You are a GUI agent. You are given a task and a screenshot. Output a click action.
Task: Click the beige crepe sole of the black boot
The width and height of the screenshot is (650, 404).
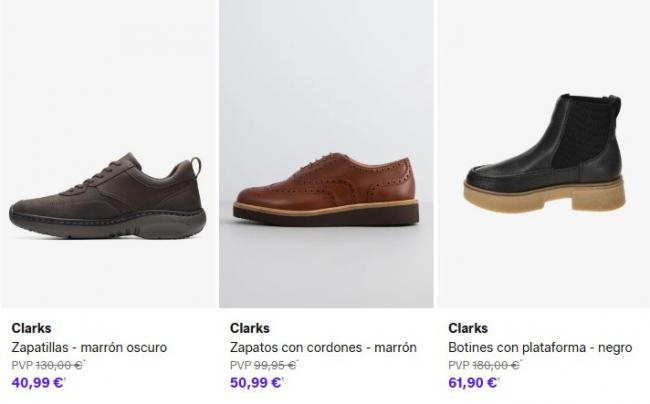(545, 196)
